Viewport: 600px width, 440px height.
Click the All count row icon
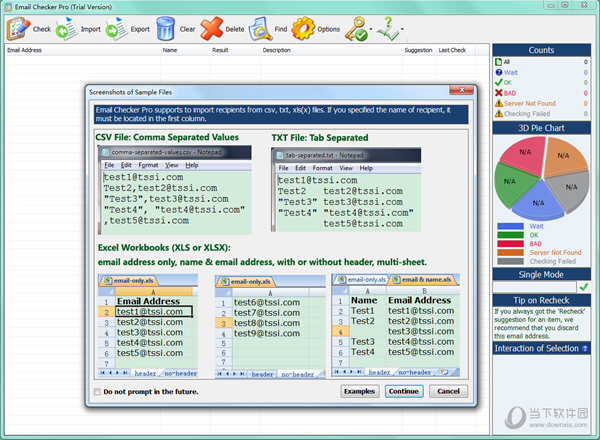tap(498, 62)
